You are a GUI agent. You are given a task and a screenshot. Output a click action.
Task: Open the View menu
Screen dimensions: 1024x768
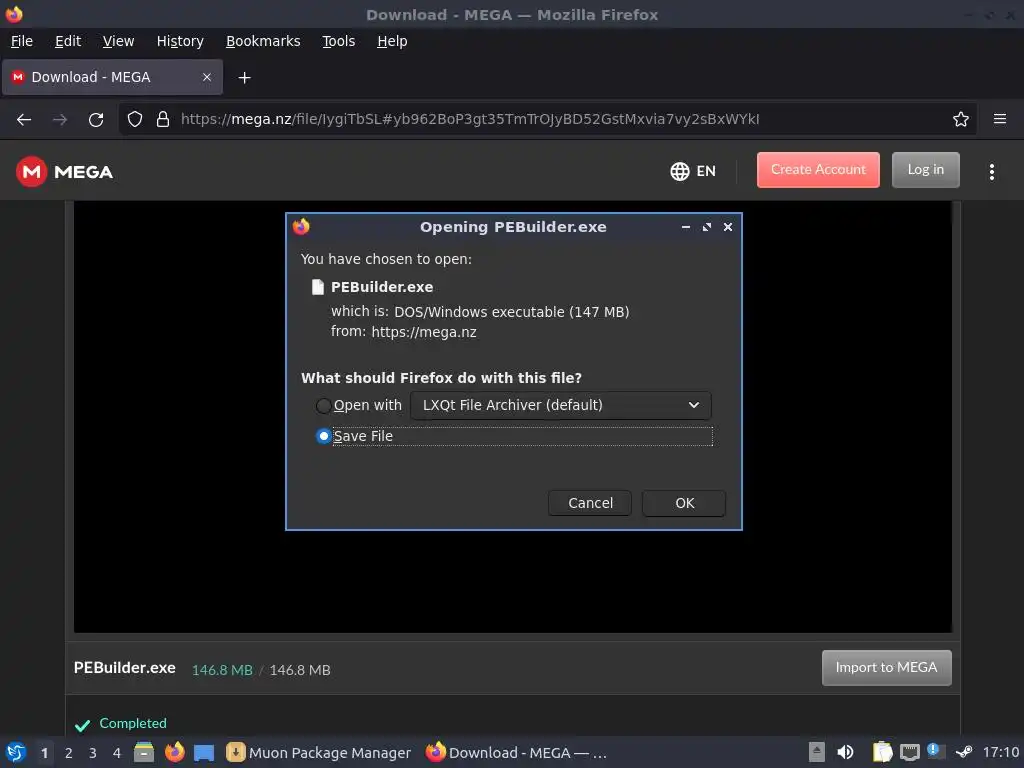[118, 41]
